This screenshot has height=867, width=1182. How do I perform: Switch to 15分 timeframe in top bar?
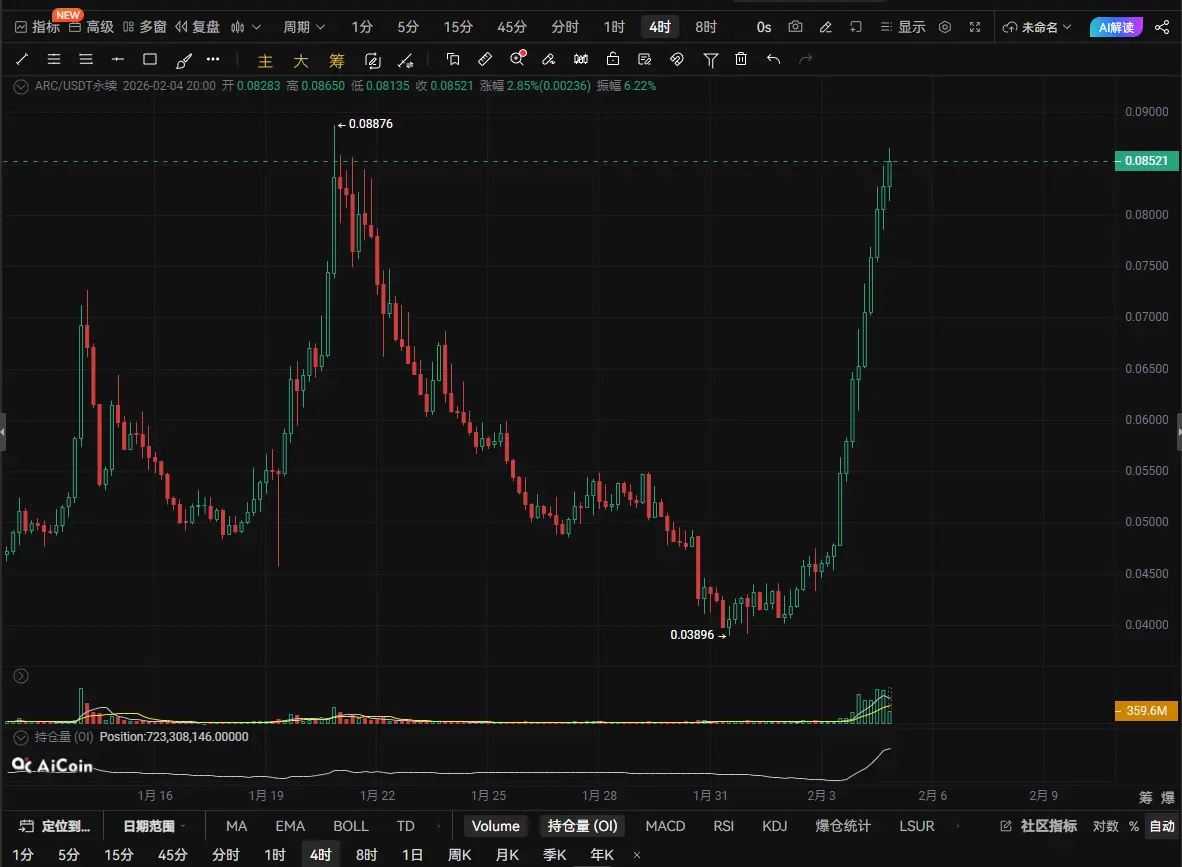point(458,27)
